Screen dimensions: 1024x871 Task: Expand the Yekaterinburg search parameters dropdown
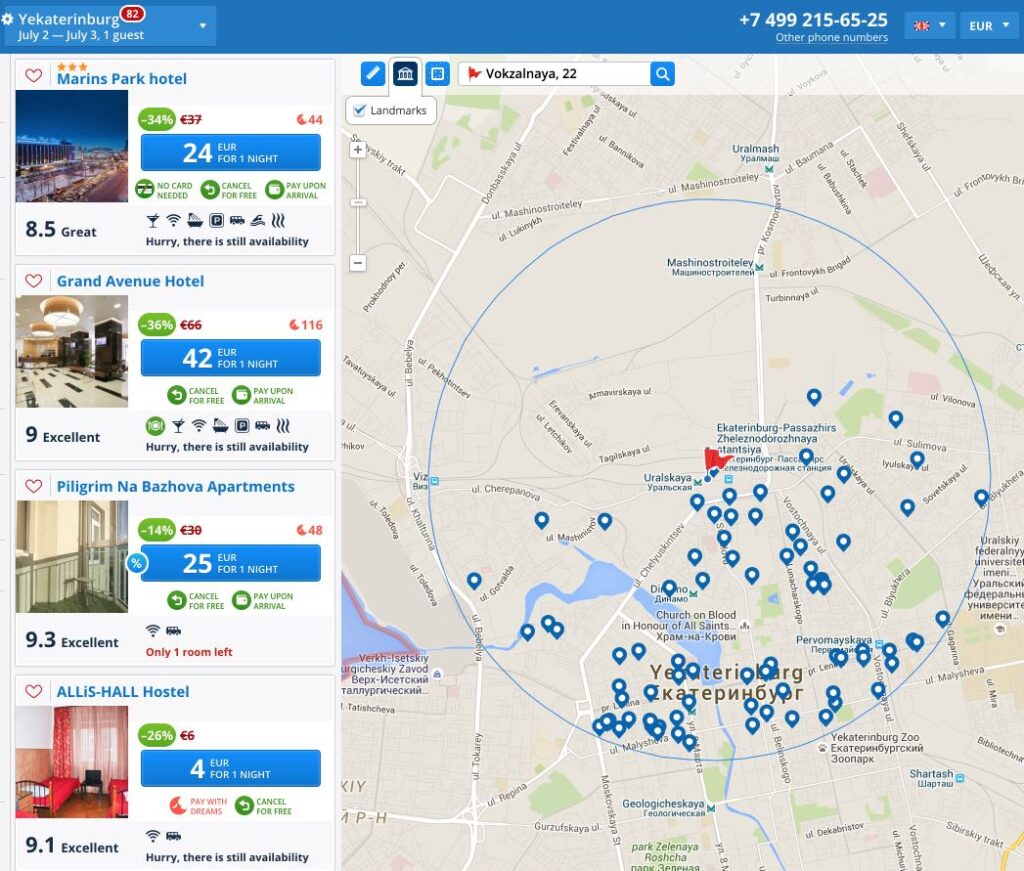[203, 26]
